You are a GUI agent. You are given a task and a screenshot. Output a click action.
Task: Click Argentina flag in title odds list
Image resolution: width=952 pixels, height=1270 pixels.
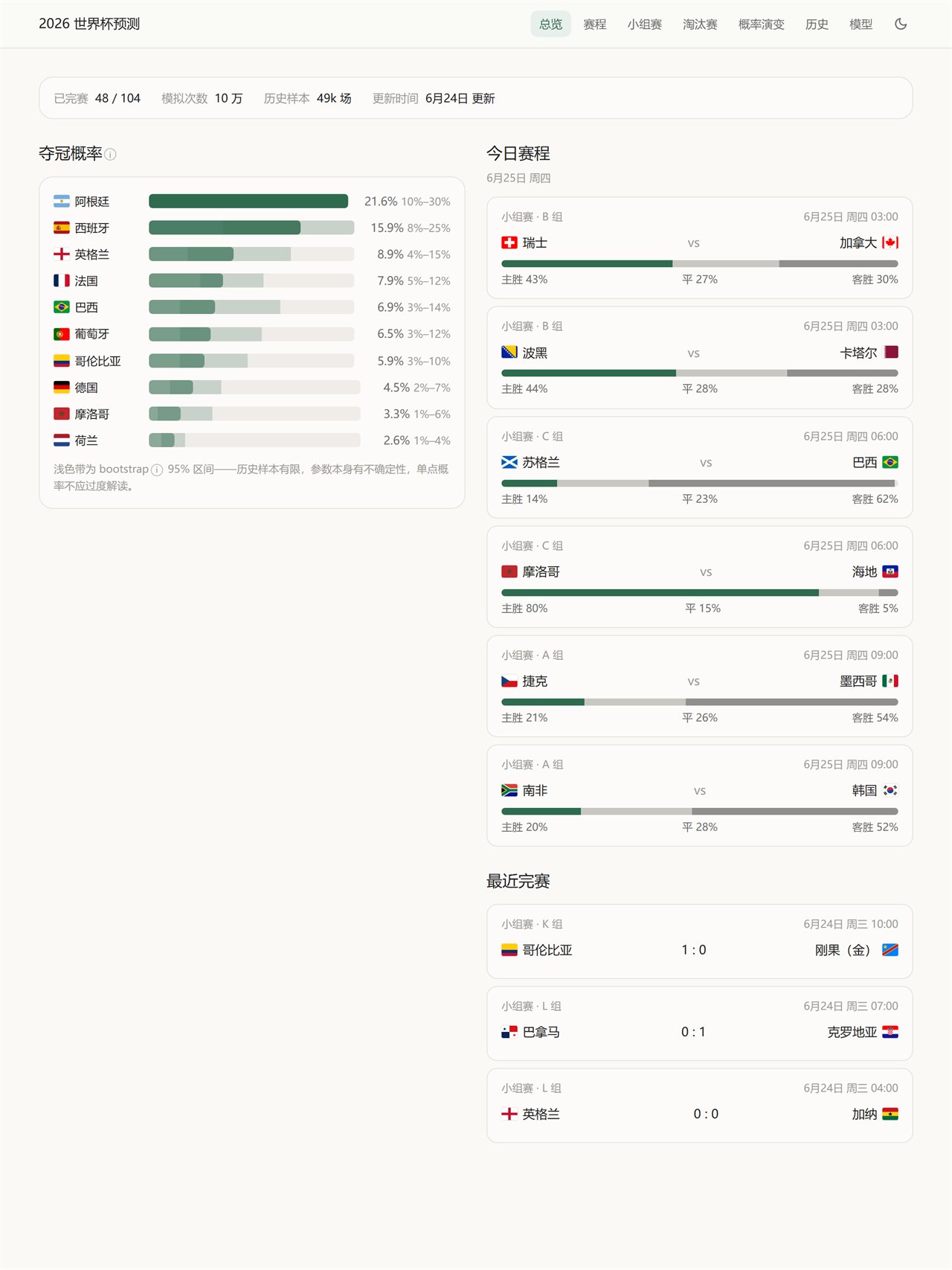pos(62,202)
